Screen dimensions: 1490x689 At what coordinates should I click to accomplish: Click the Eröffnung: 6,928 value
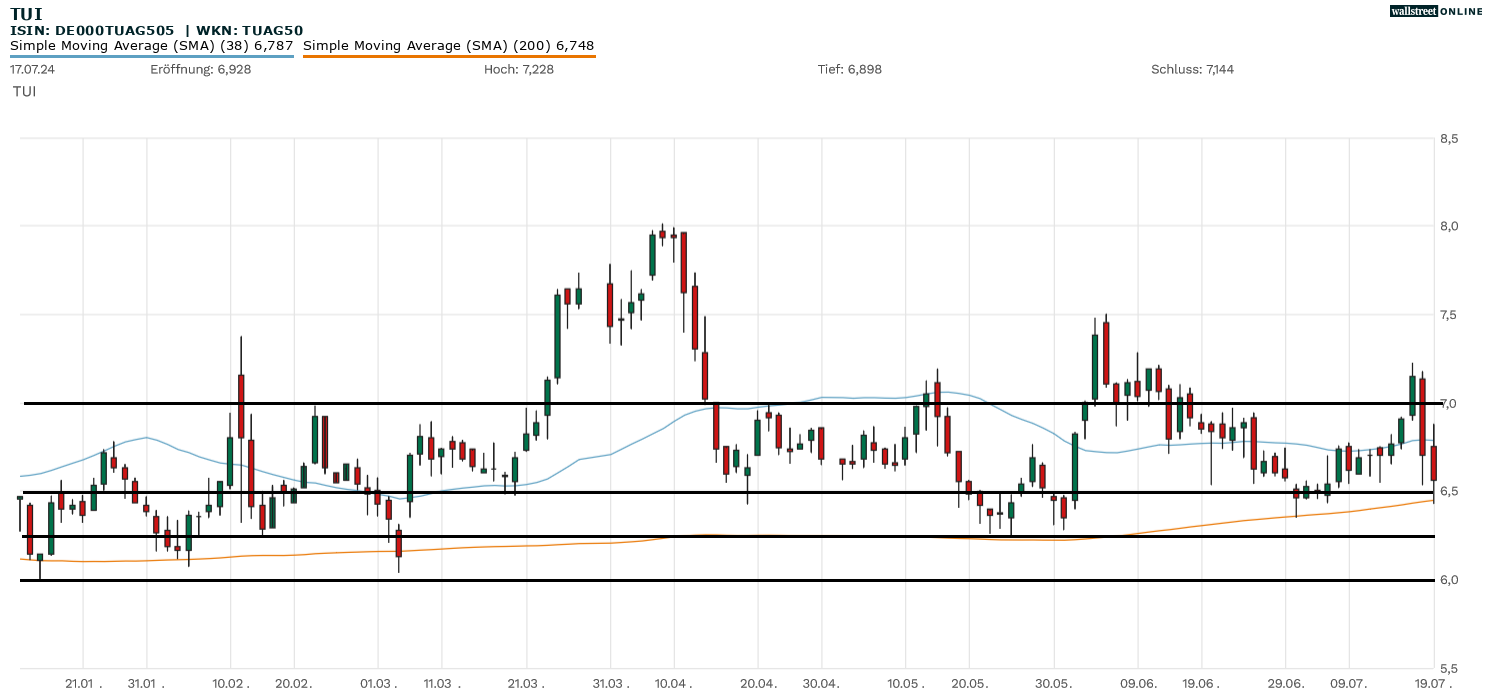(x=201, y=70)
